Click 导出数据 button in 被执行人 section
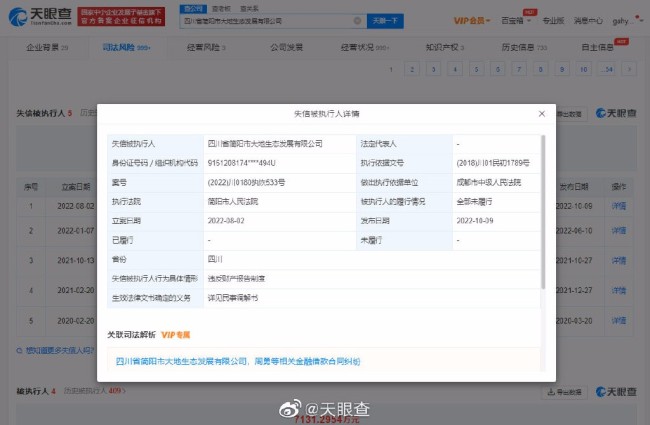 click(x=565, y=392)
